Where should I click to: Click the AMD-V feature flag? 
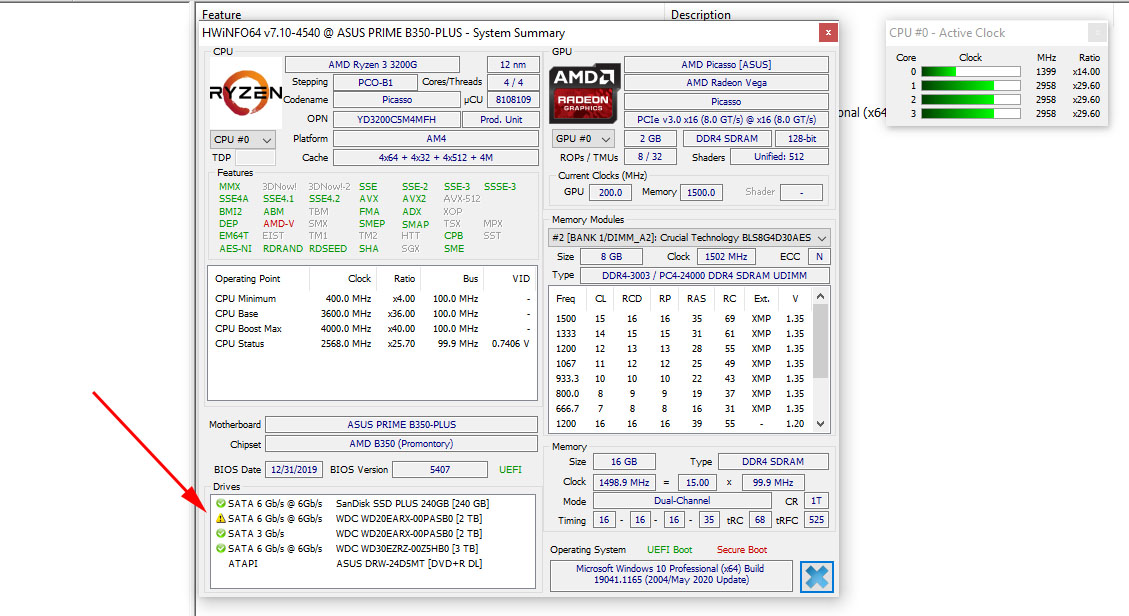(x=279, y=224)
